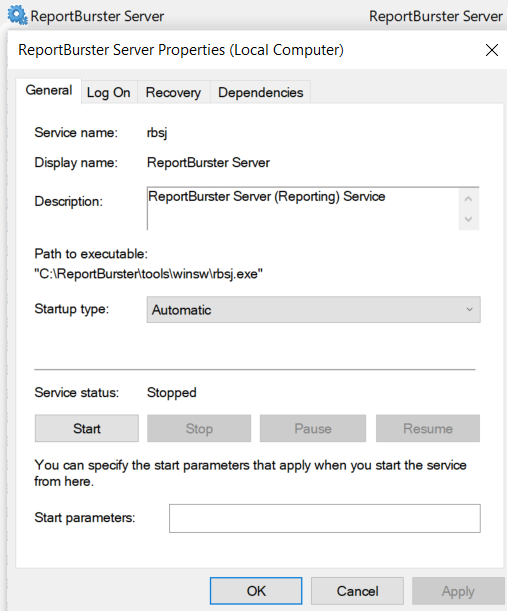Select the General tab
This screenshot has width=508, height=611.
(x=49, y=90)
